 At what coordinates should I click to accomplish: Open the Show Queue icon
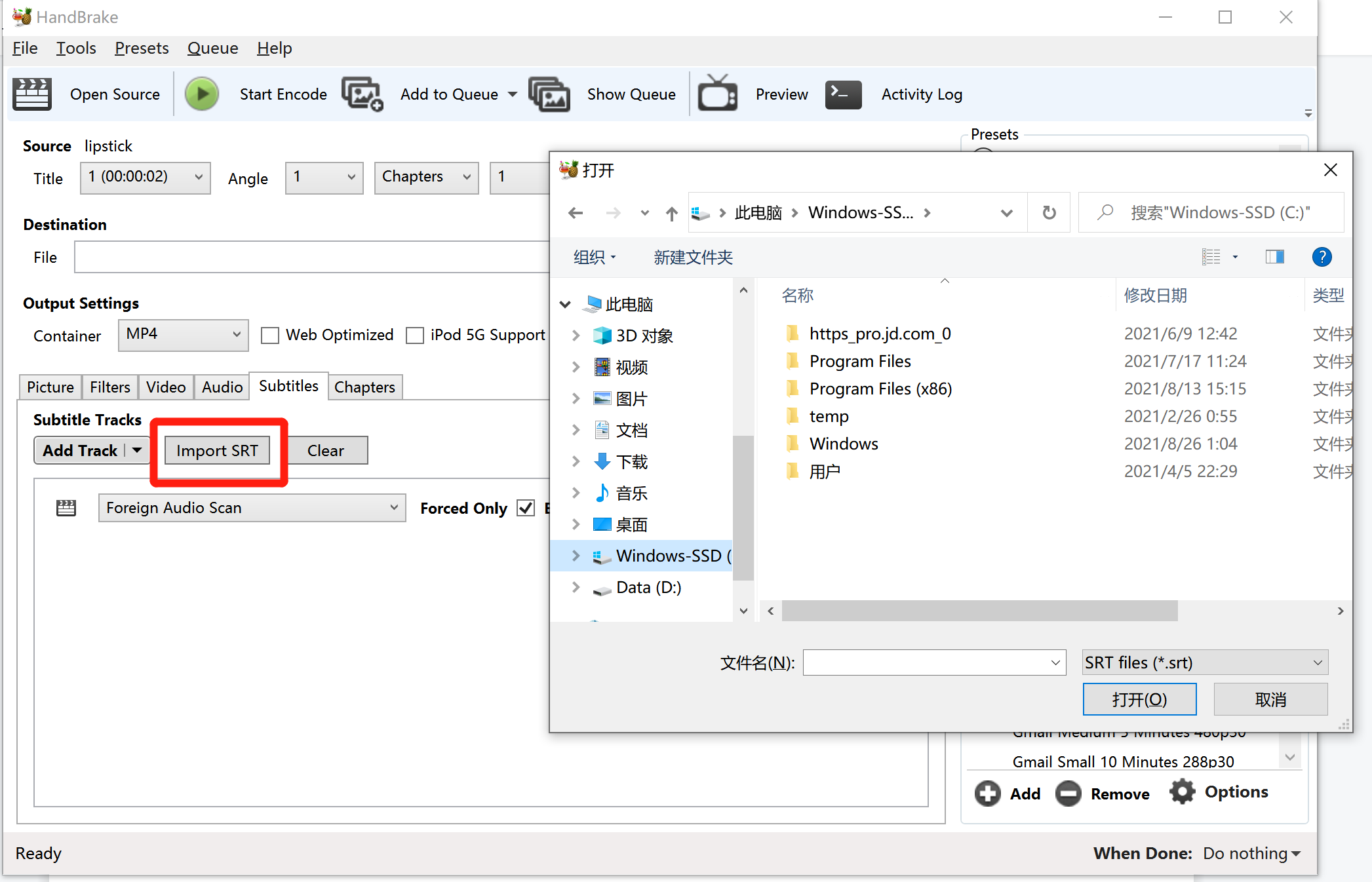click(x=549, y=94)
